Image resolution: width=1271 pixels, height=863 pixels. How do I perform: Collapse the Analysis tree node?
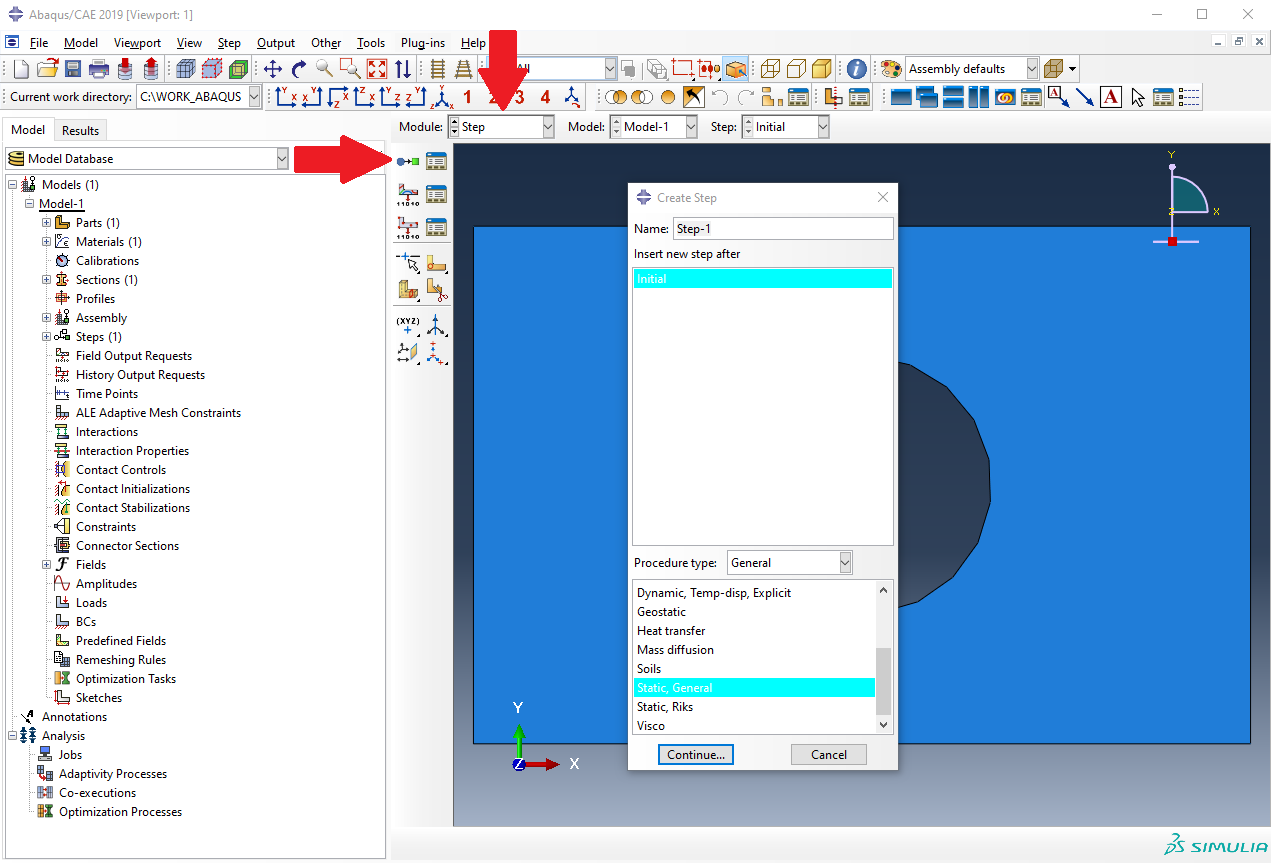(13, 736)
